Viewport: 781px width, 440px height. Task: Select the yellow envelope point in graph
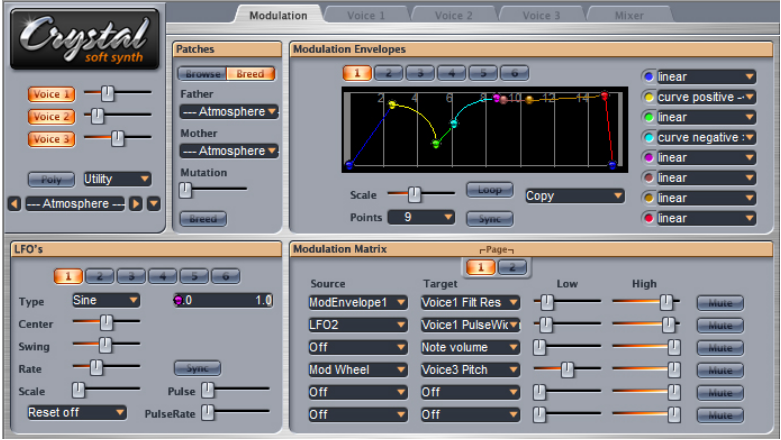(392, 104)
